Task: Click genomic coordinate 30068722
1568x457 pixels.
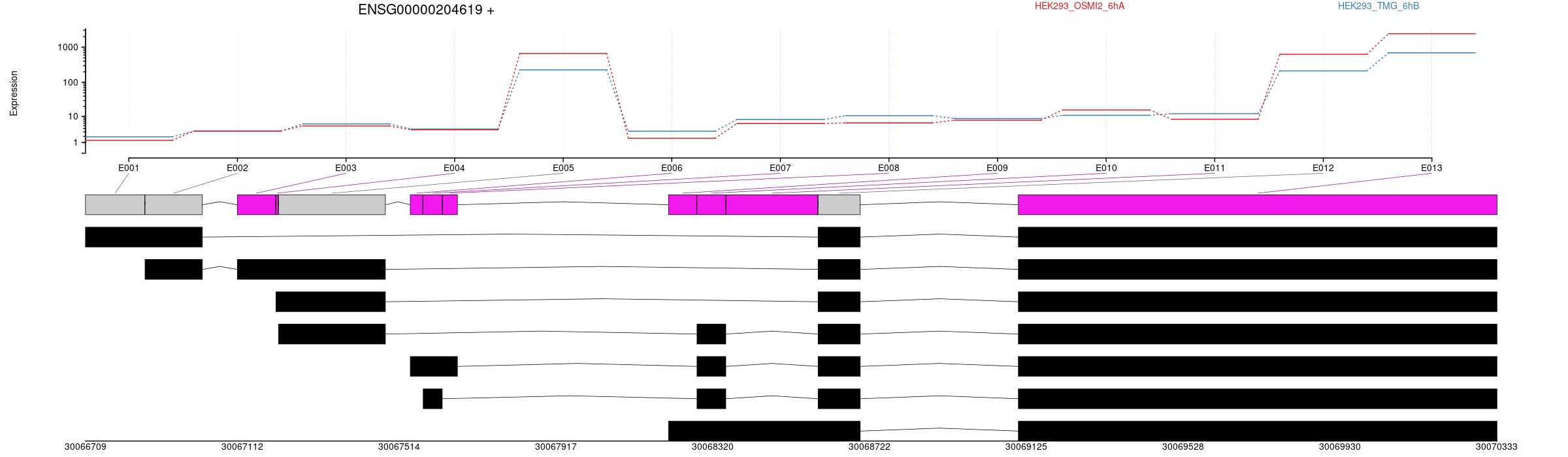Action: pyautogui.click(x=869, y=447)
